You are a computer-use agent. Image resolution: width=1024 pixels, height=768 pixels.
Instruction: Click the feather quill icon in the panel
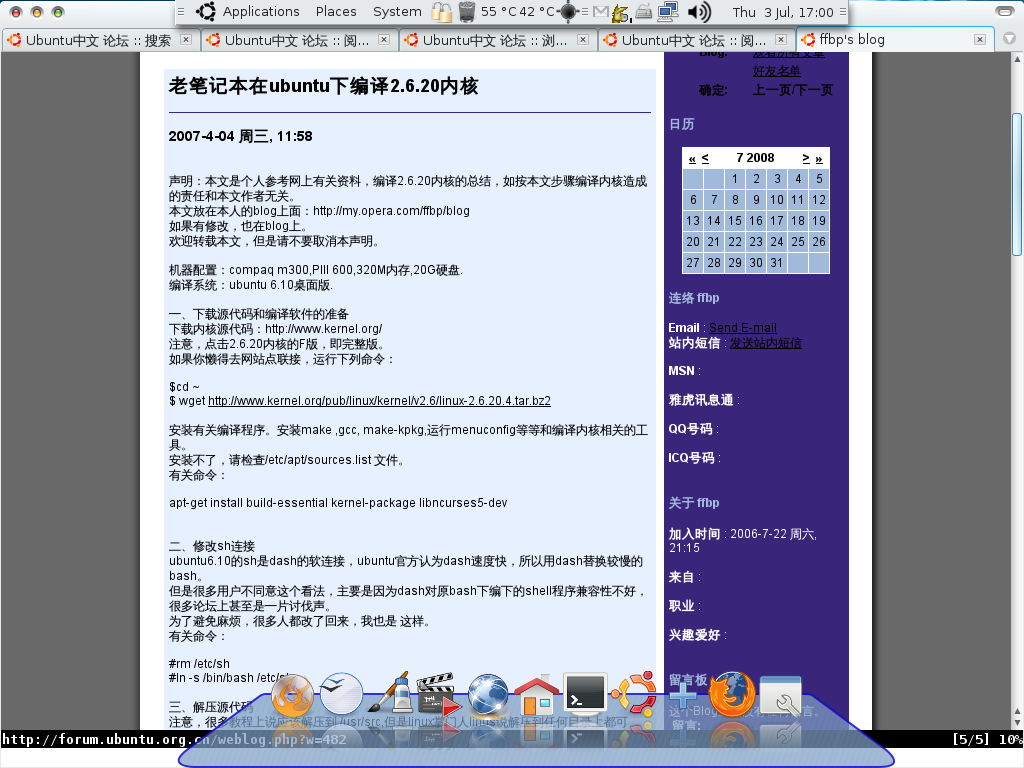coord(621,12)
